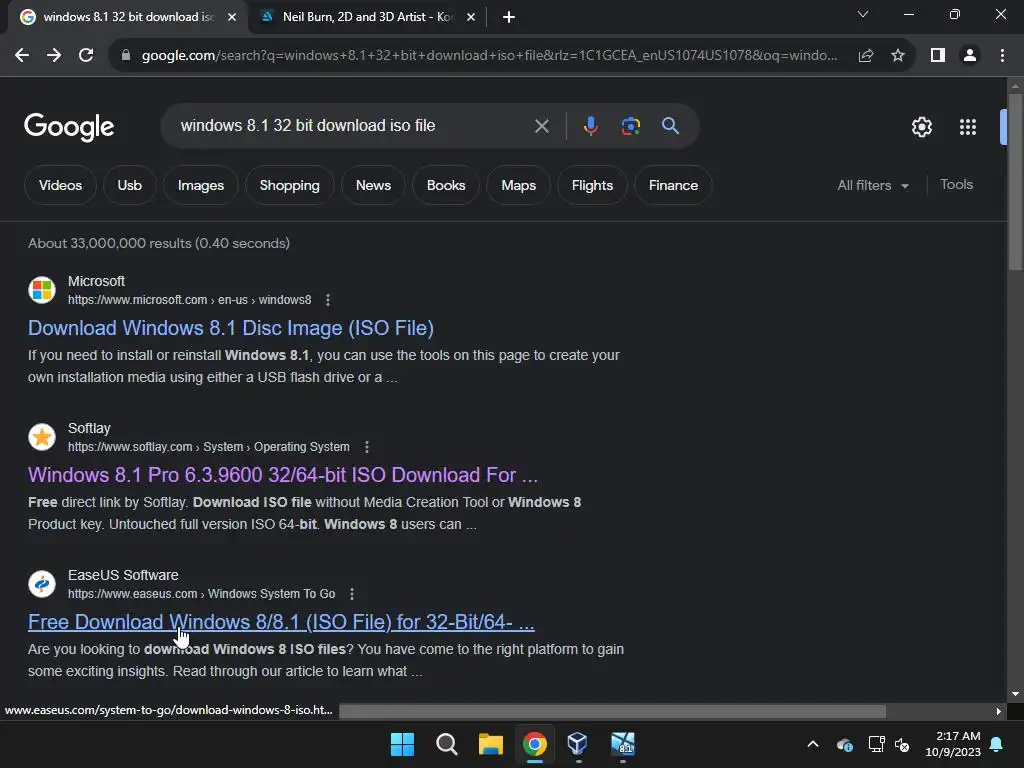Screen dimensions: 1024x768
Task: Open taskbar Search
Action: coord(447,744)
